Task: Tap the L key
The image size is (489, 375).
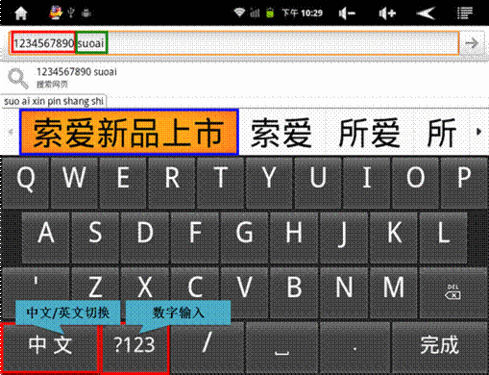Action: click(x=443, y=238)
